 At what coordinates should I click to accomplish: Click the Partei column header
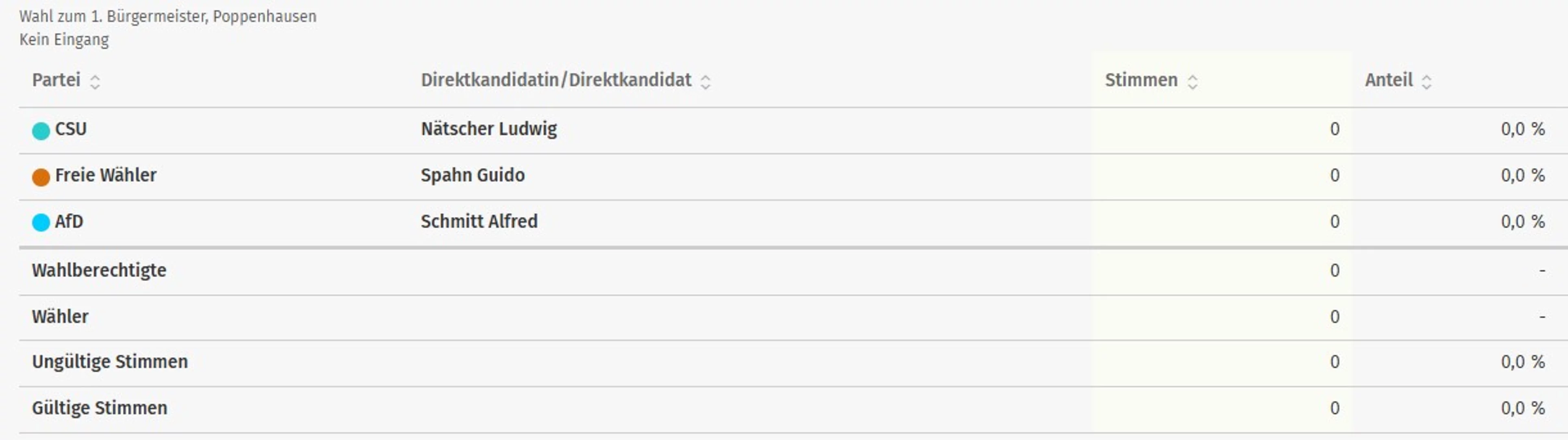click(x=56, y=80)
